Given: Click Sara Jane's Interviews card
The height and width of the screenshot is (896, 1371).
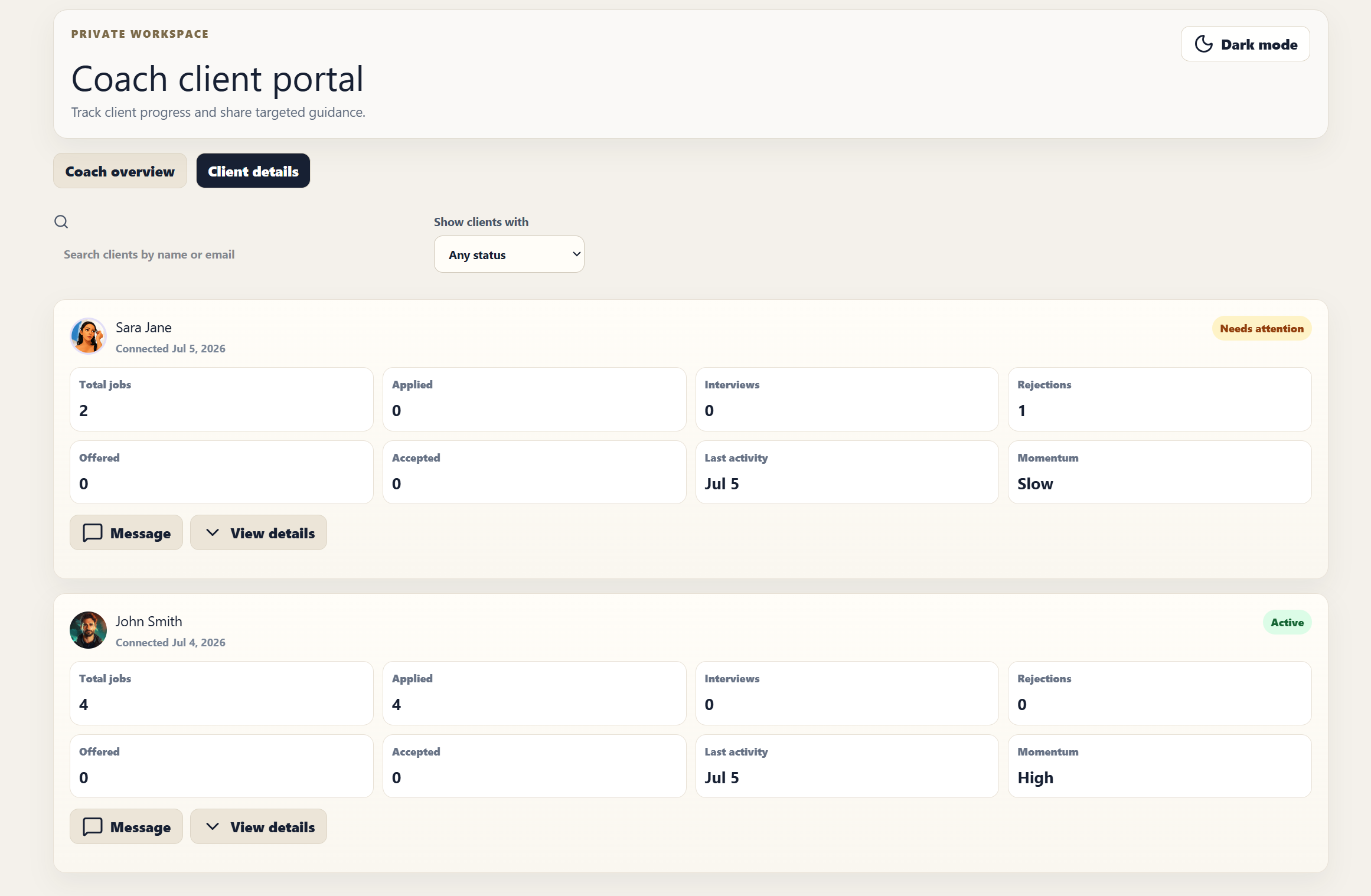Looking at the screenshot, I should (x=847, y=399).
